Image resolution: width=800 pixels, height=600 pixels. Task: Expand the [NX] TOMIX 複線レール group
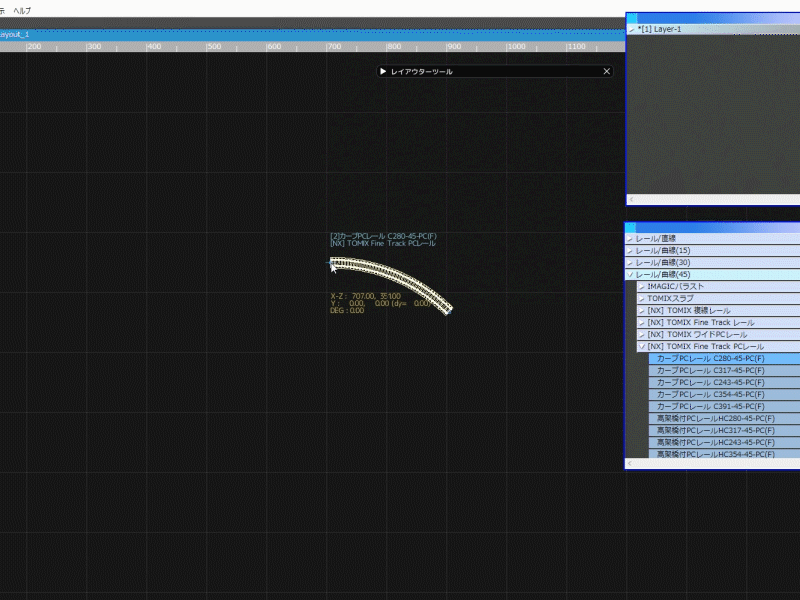pos(642,311)
